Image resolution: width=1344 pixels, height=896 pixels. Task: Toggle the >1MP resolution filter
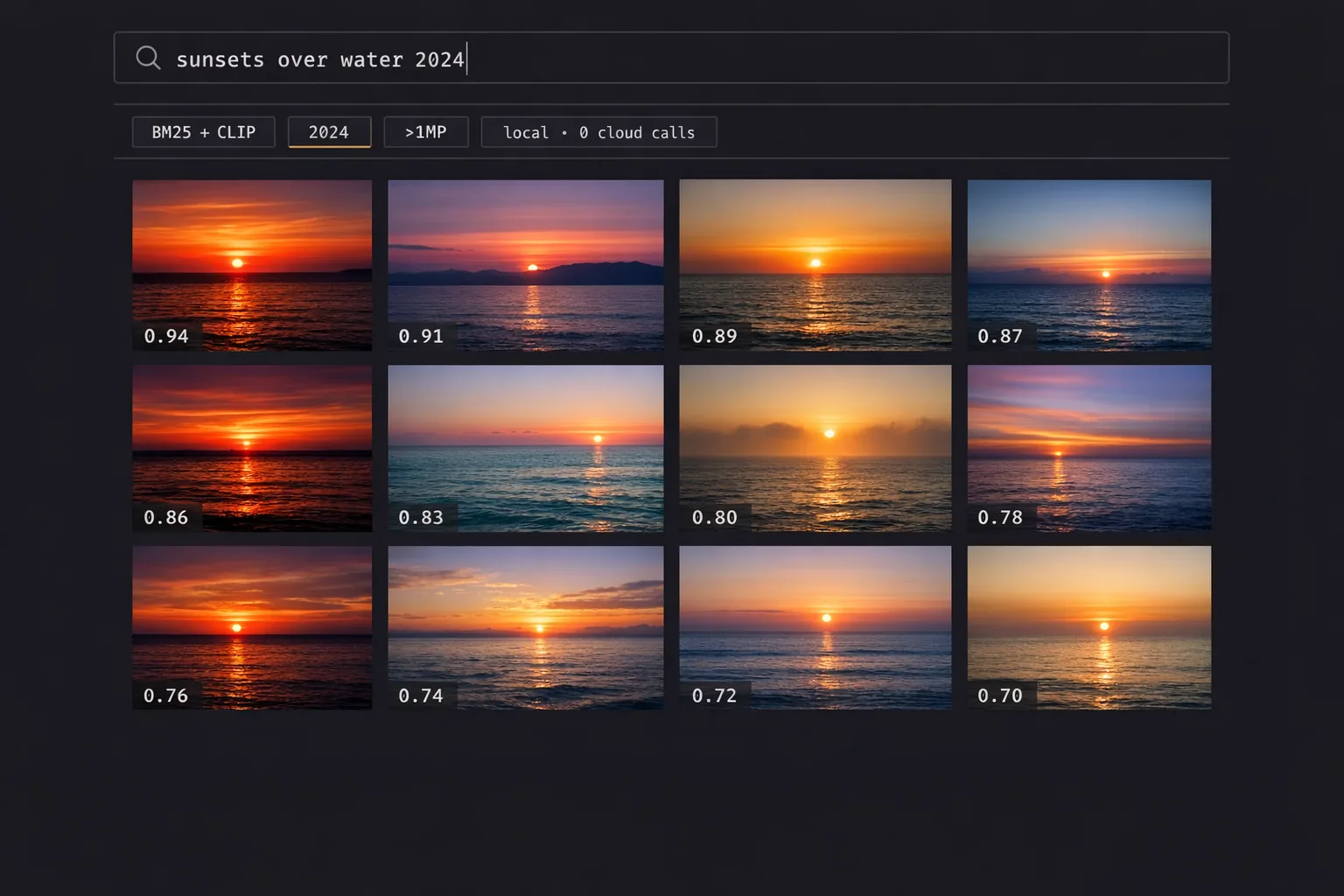(426, 132)
